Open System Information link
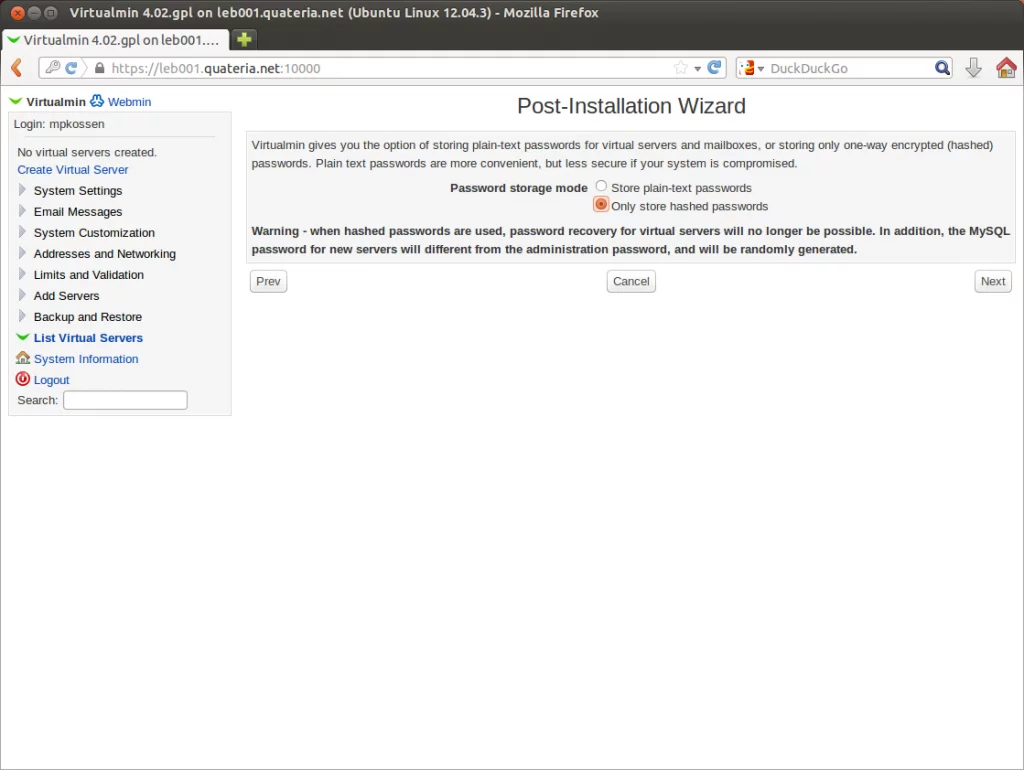The height and width of the screenshot is (770, 1024). pyautogui.click(x=86, y=359)
